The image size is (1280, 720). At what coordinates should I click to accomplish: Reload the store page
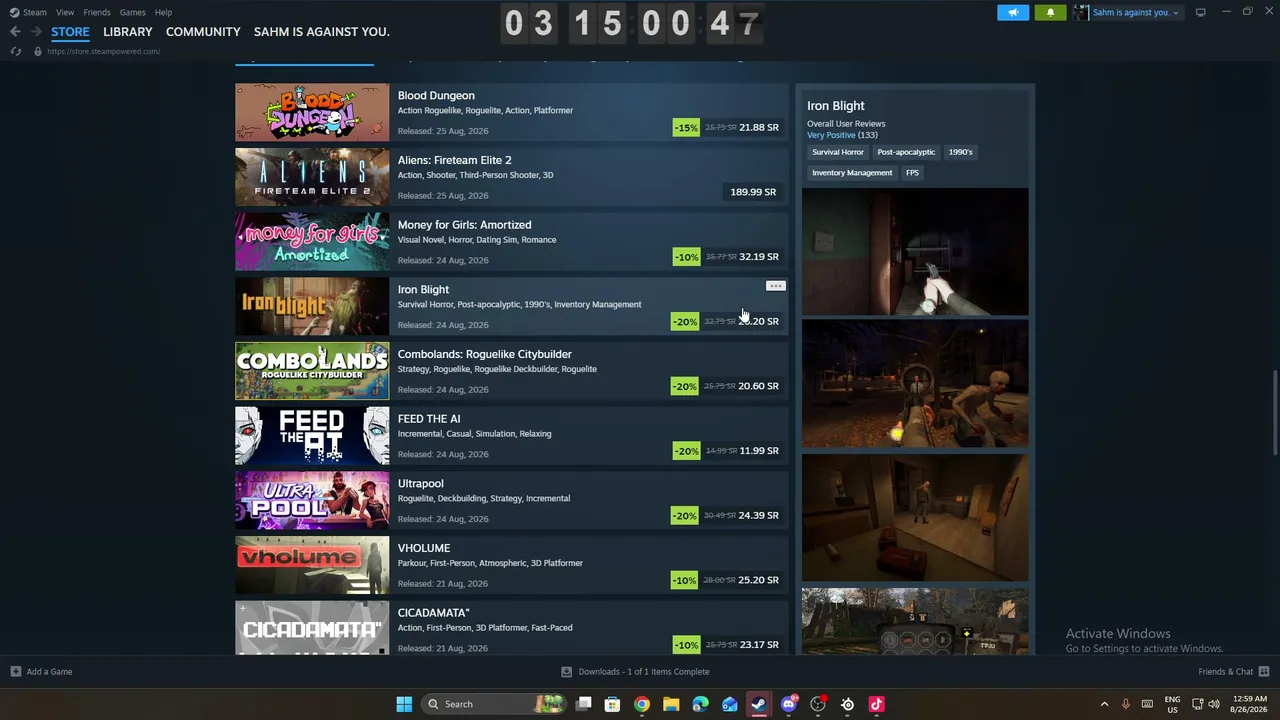(x=16, y=52)
